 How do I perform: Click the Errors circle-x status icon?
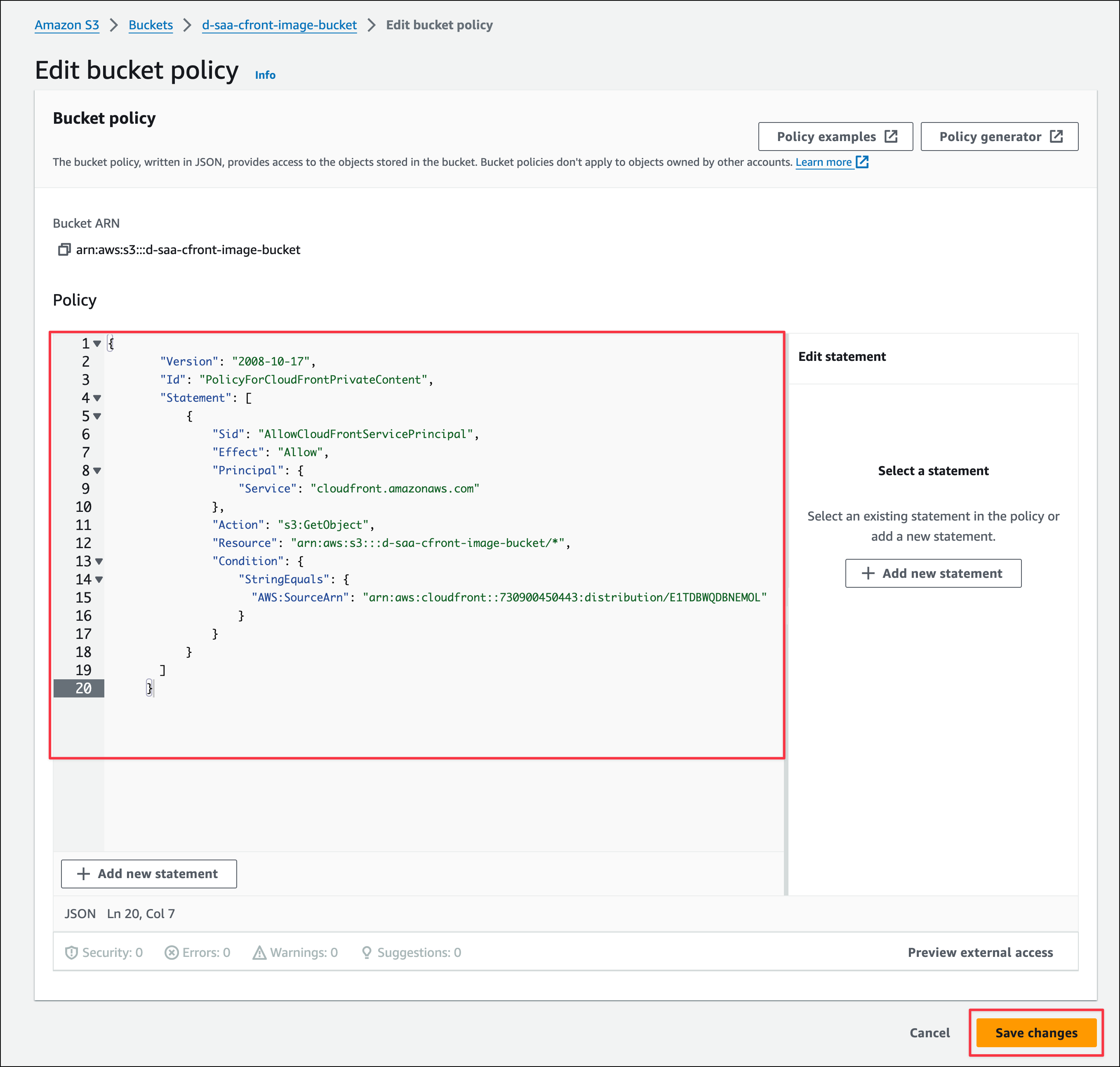171,953
